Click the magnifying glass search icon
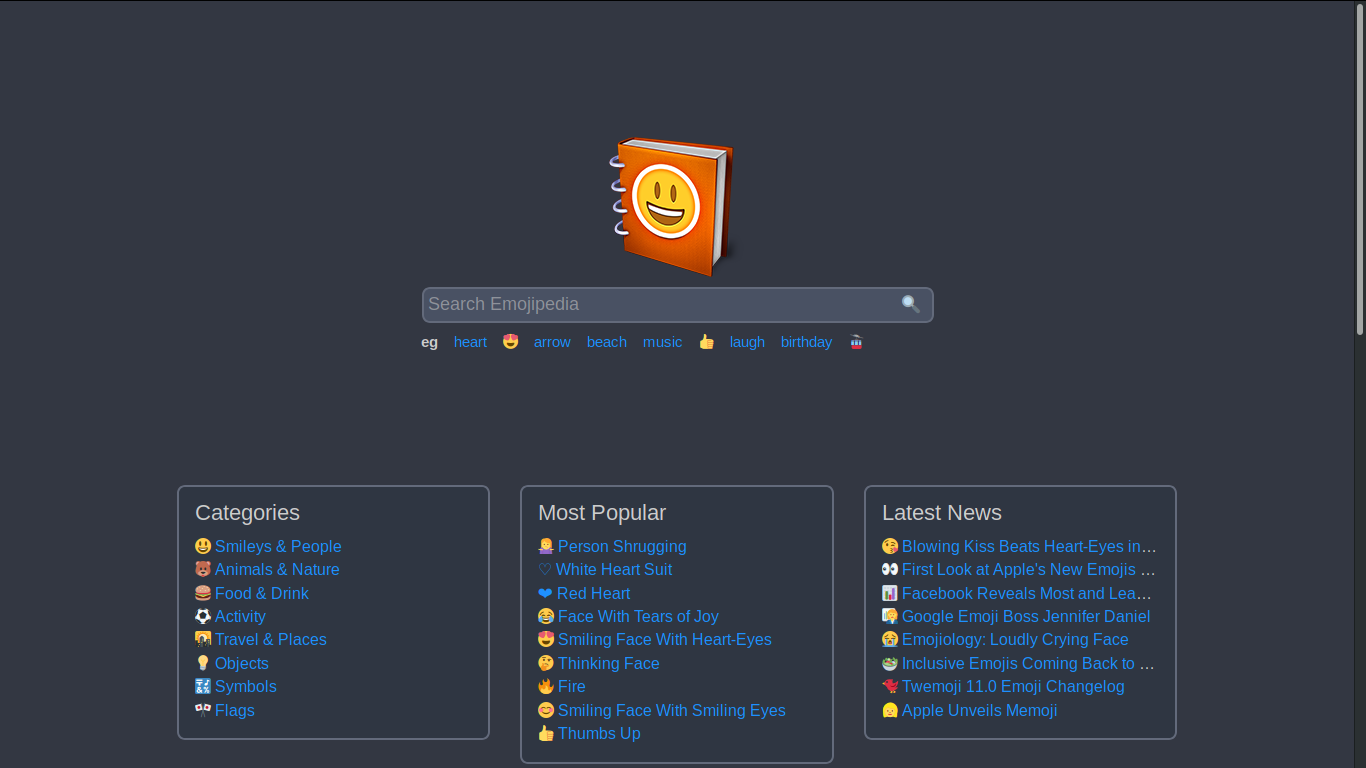Image resolution: width=1366 pixels, height=768 pixels. point(910,304)
